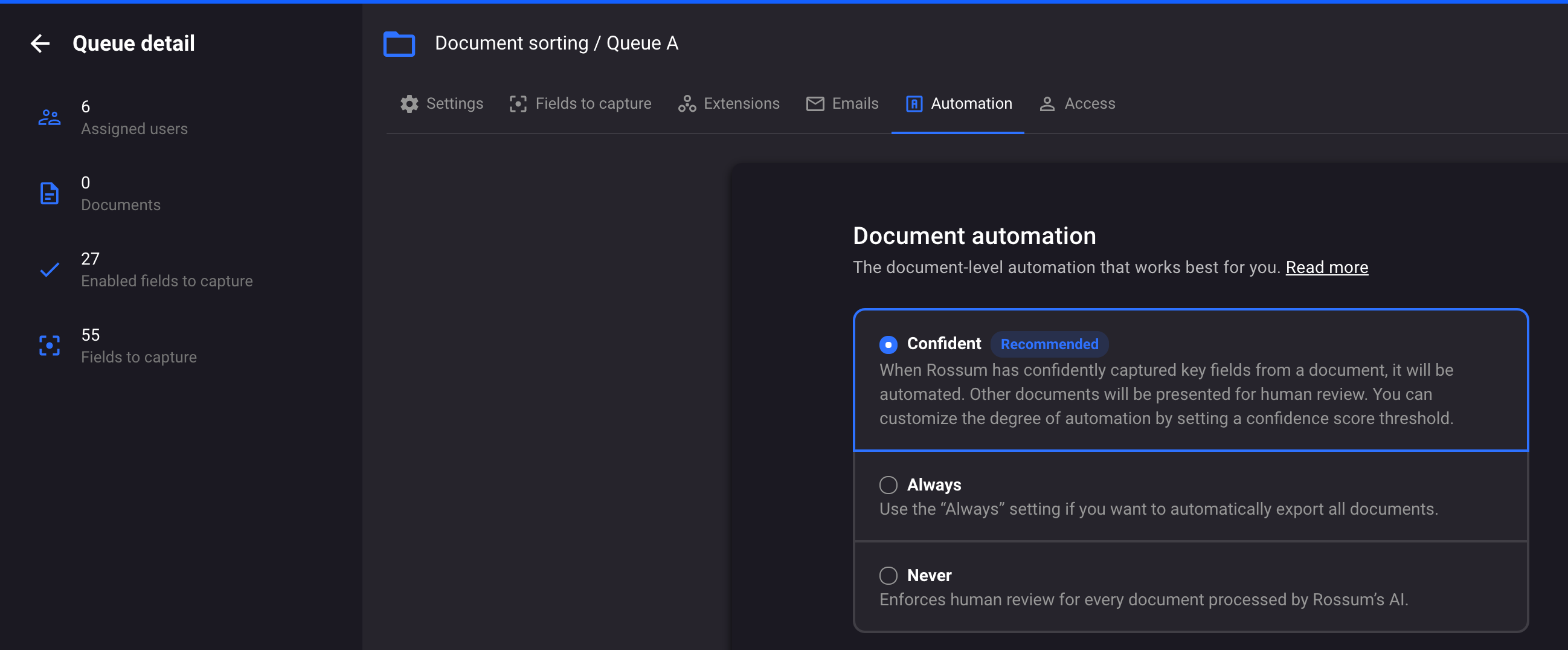Viewport: 1568px width, 650px height.
Task: Click the Assigned users people icon
Action: (x=50, y=117)
